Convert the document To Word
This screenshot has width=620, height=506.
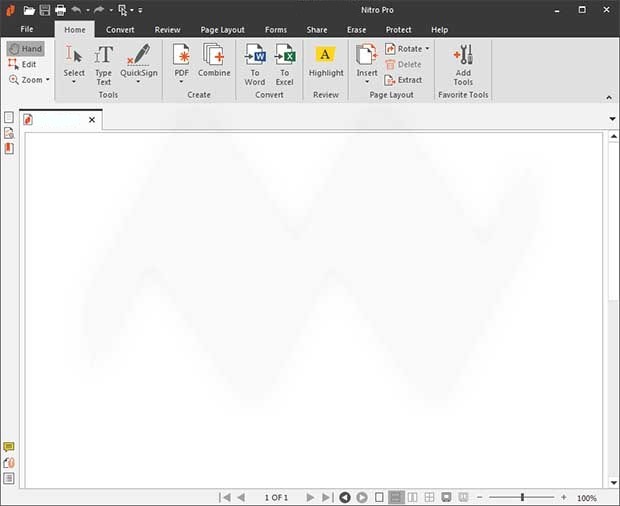click(255, 64)
